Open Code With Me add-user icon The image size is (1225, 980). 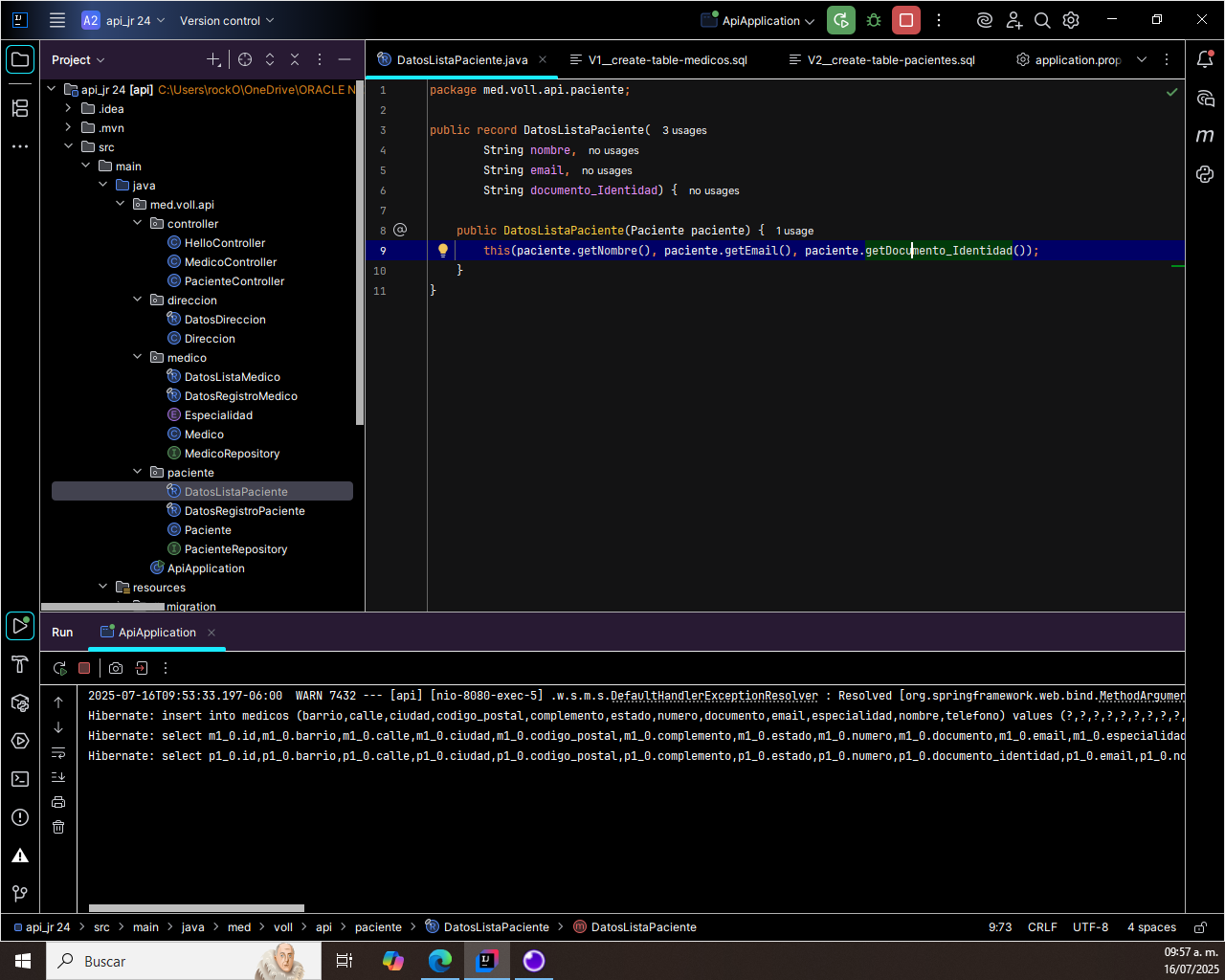pos(1013,20)
